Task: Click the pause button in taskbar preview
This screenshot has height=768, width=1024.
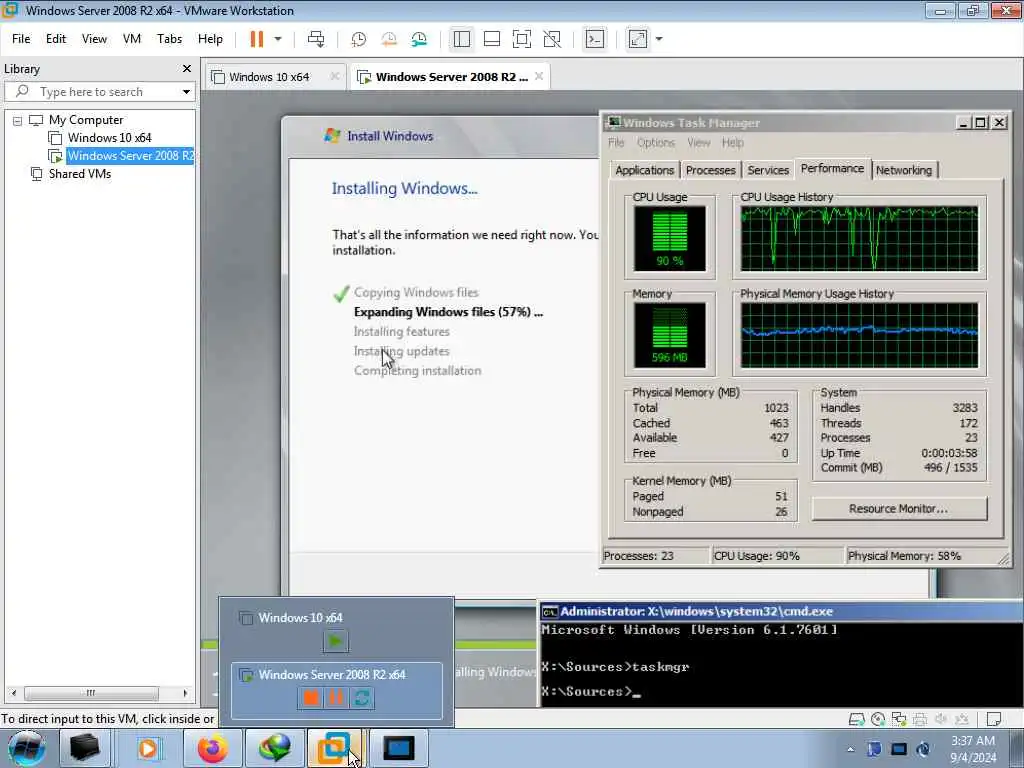Action: [x=336, y=698]
